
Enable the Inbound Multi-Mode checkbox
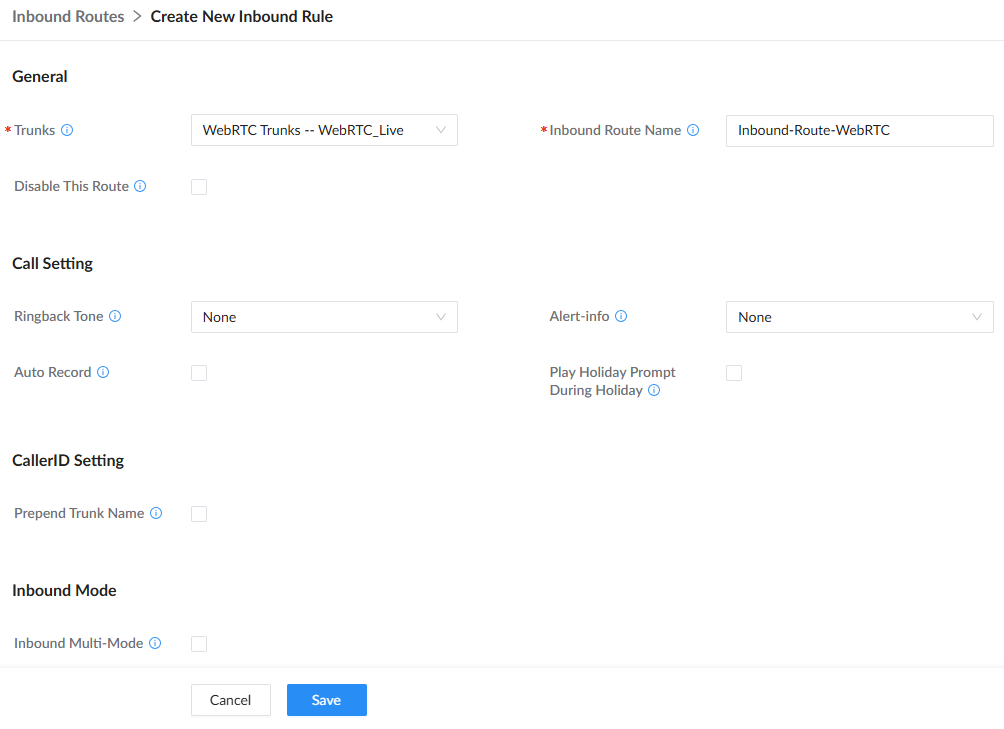[199, 644]
